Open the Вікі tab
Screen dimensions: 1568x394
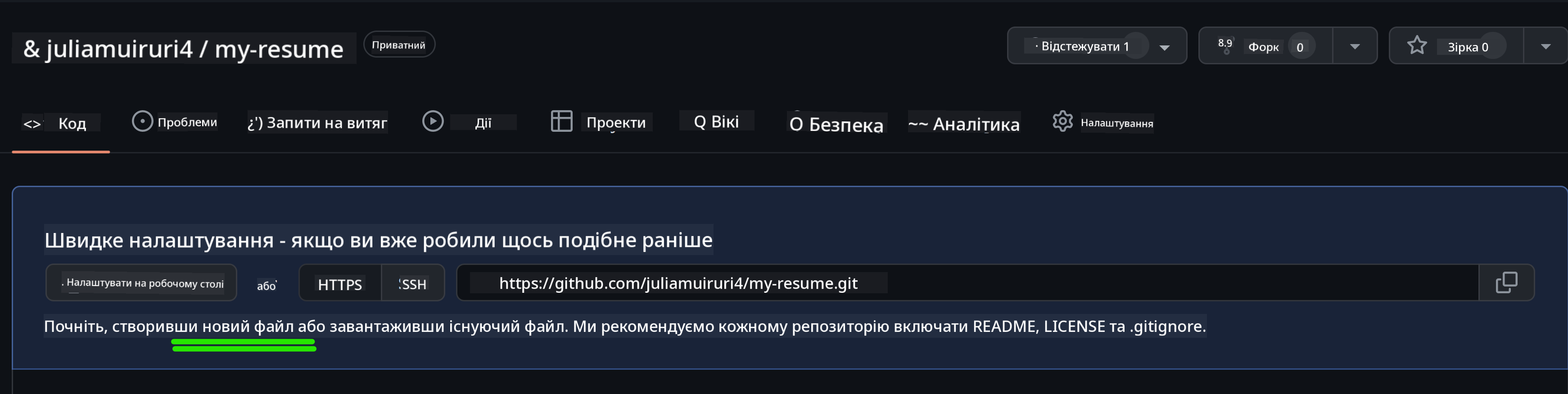716,121
